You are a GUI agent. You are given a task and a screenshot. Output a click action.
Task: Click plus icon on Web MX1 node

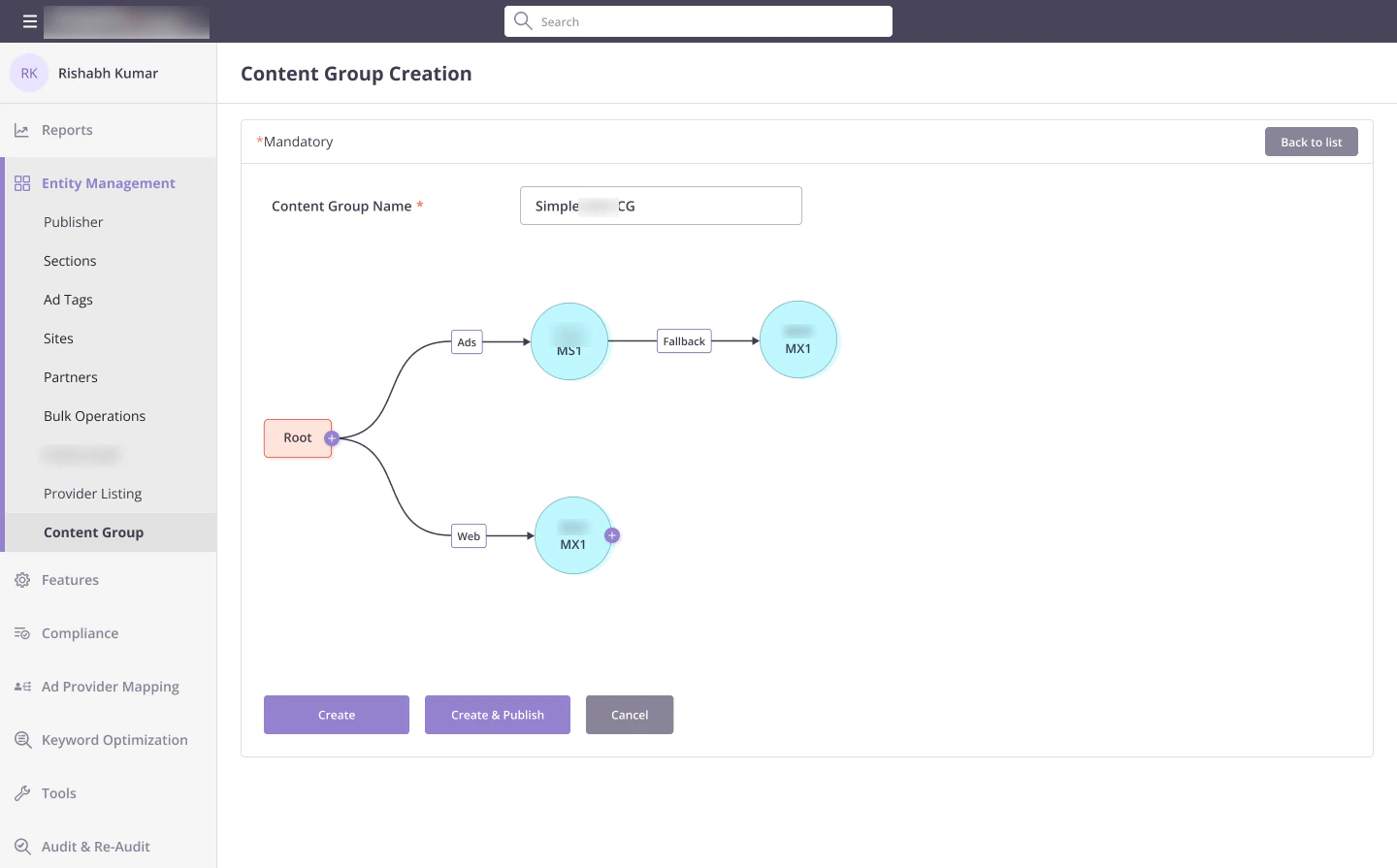click(x=612, y=535)
